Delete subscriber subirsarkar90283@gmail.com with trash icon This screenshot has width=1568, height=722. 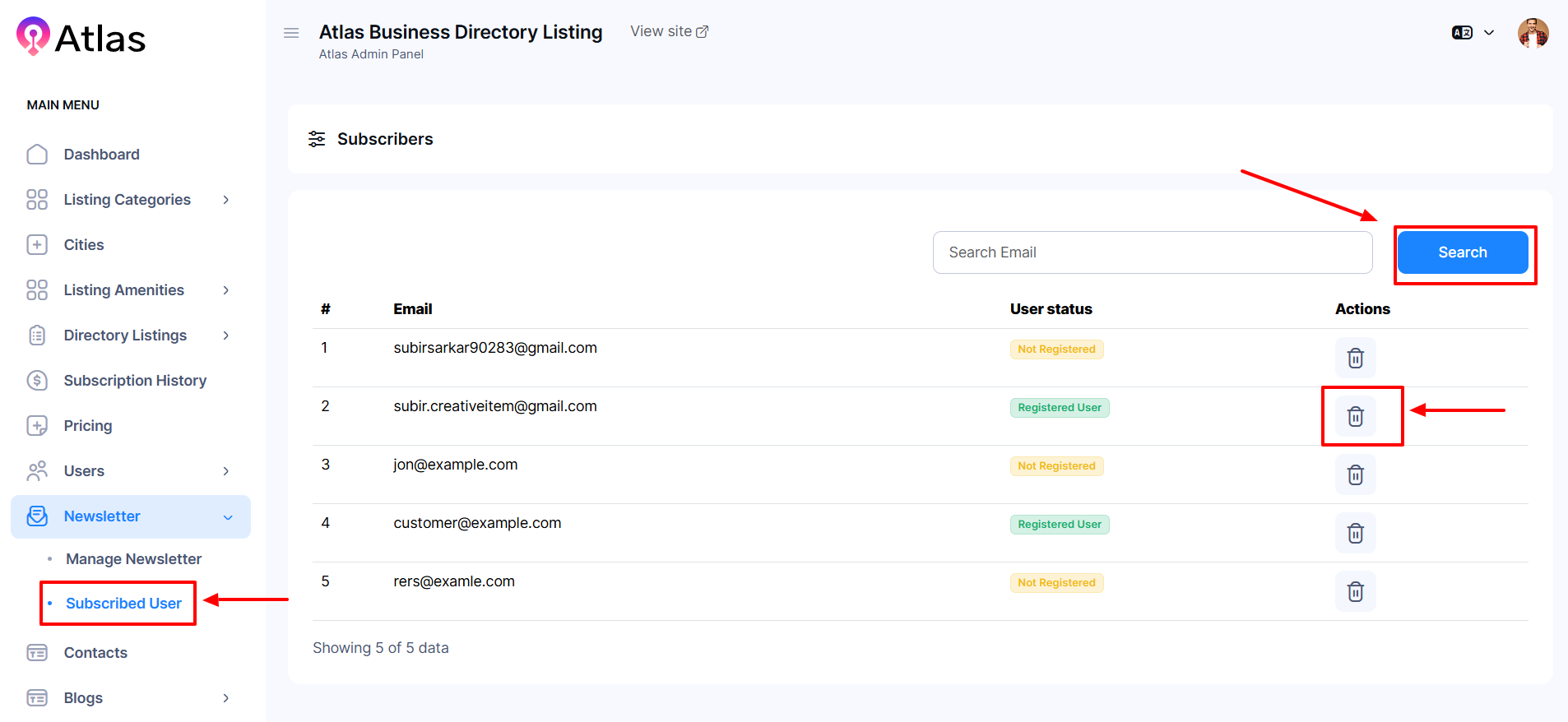click(x=1355, y=358)
